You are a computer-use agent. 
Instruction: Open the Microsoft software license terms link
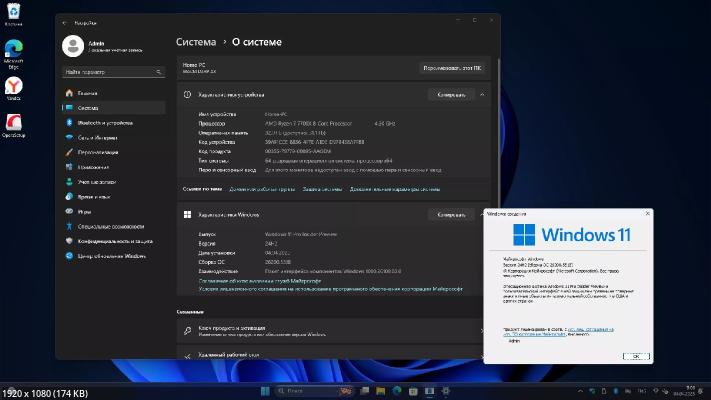coord(331,289)
